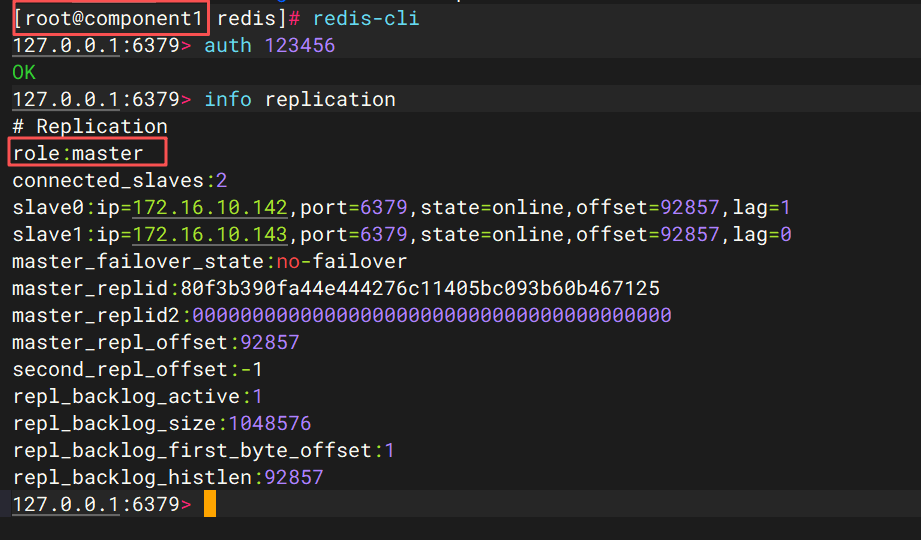Click the master_repl_offset:92857 line
921x540 pixels.
[155, 343]
